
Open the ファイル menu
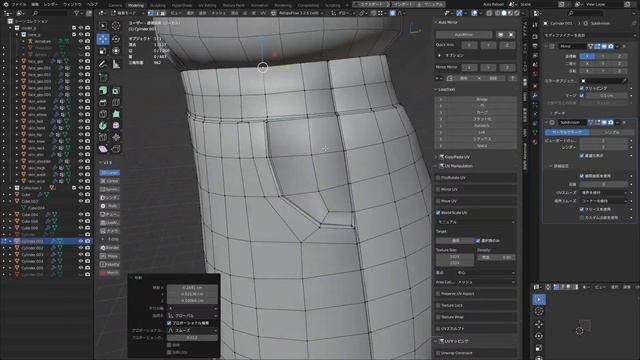(19, 4)
